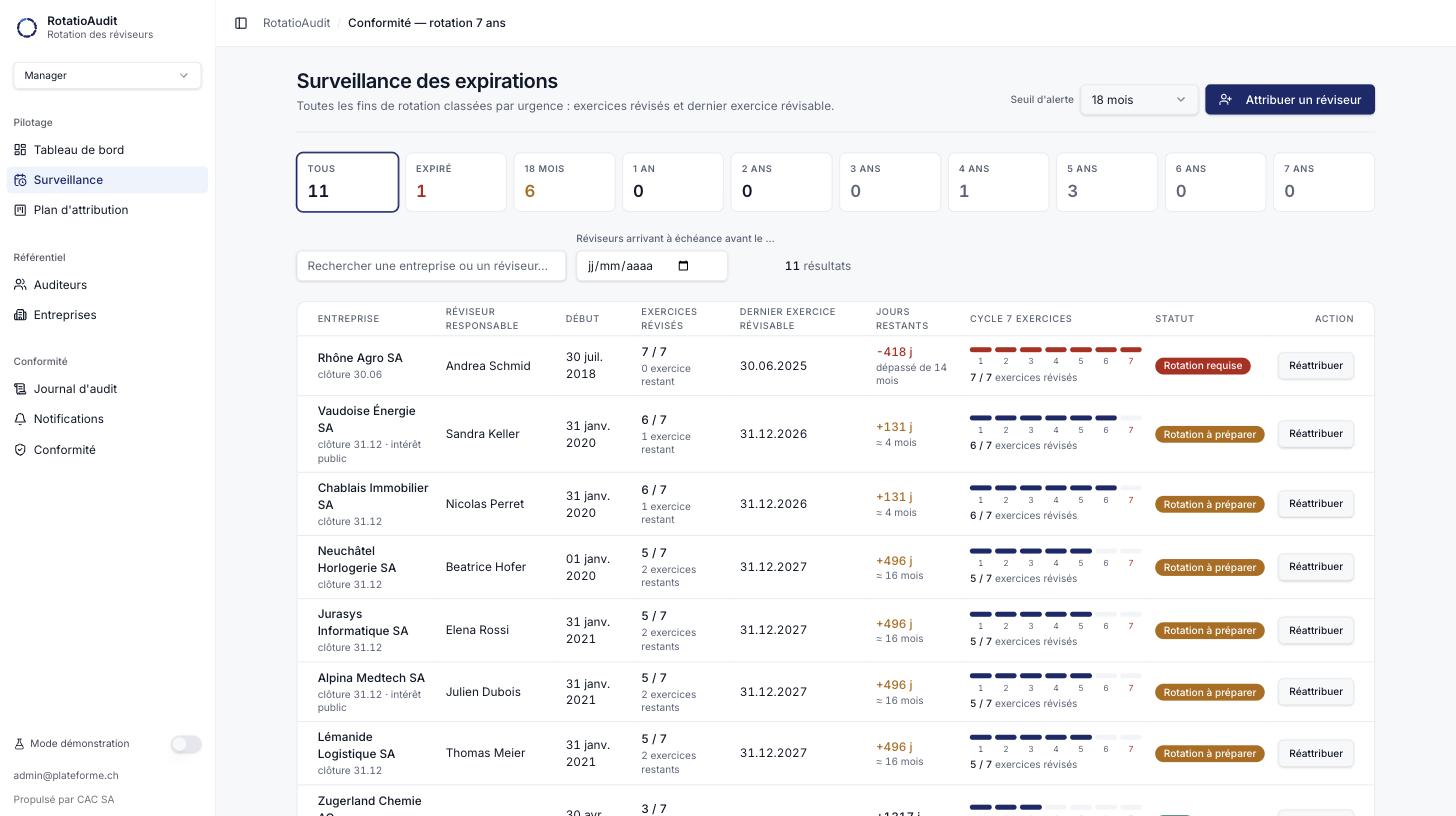The image size is (1456, 816).
Task: Click Attribuer un réviseur button
Action: pos(1290,100)
